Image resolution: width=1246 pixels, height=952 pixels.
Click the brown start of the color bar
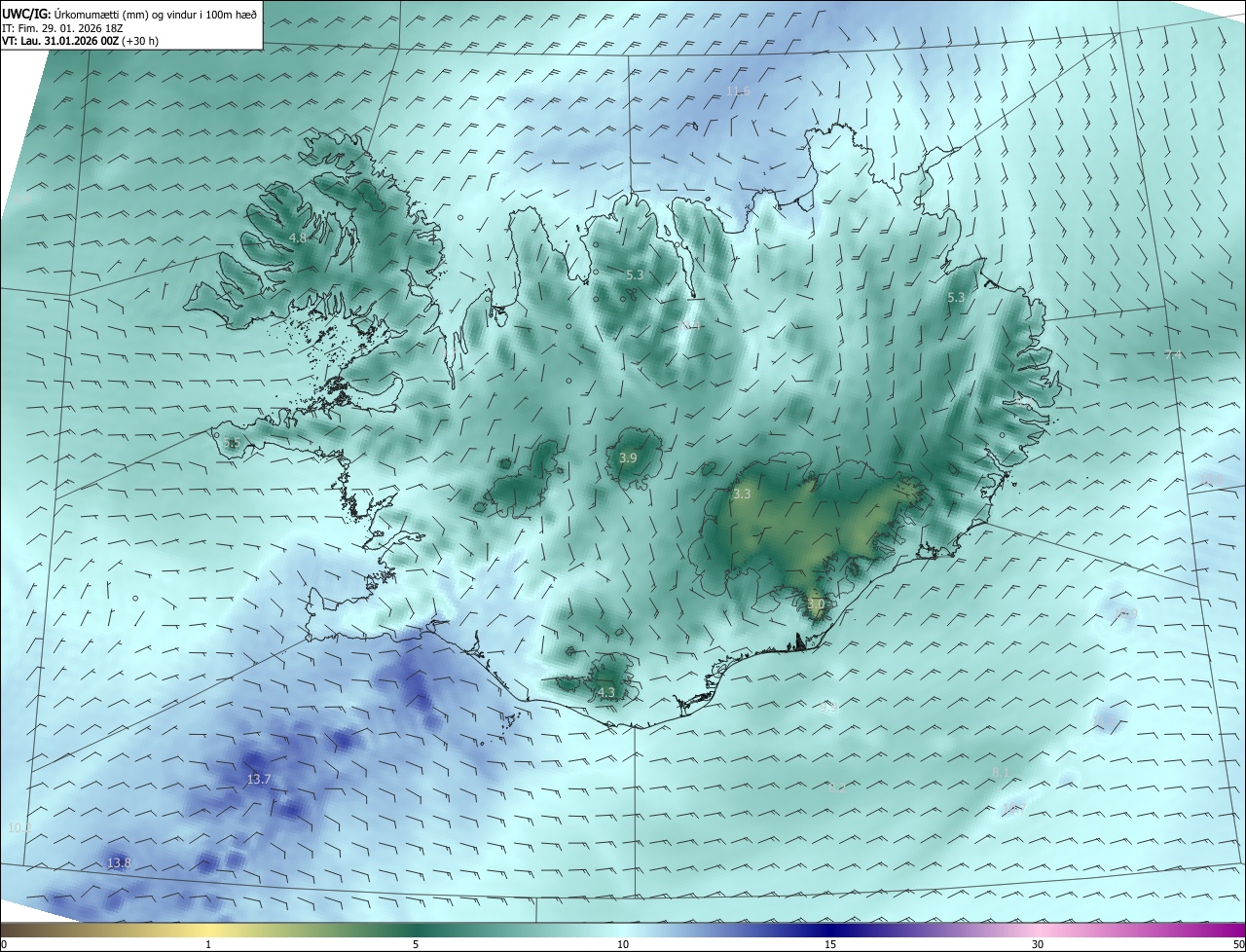click(15, 930)
